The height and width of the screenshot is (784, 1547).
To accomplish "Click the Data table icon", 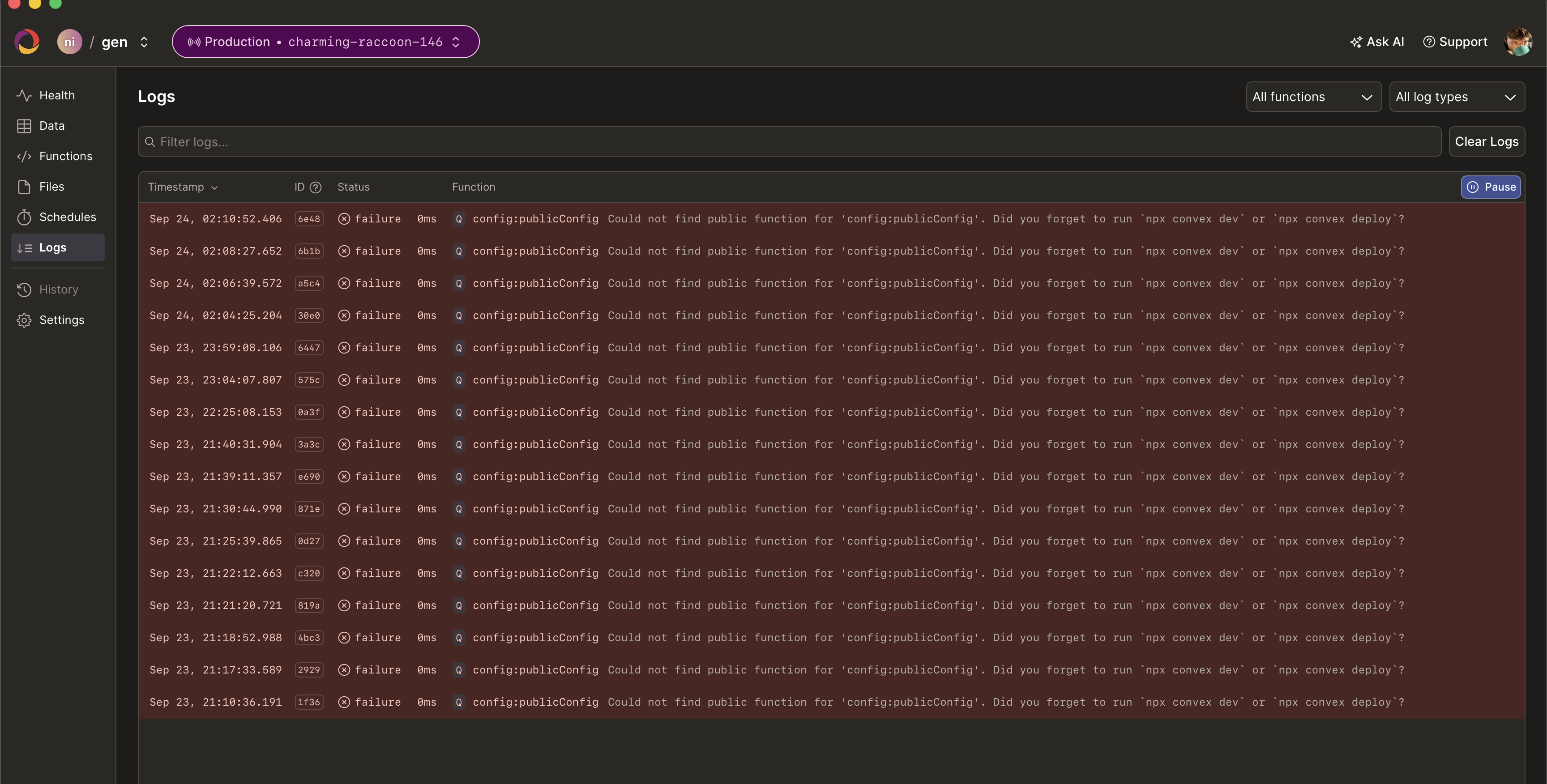I will tap(24, 125).
